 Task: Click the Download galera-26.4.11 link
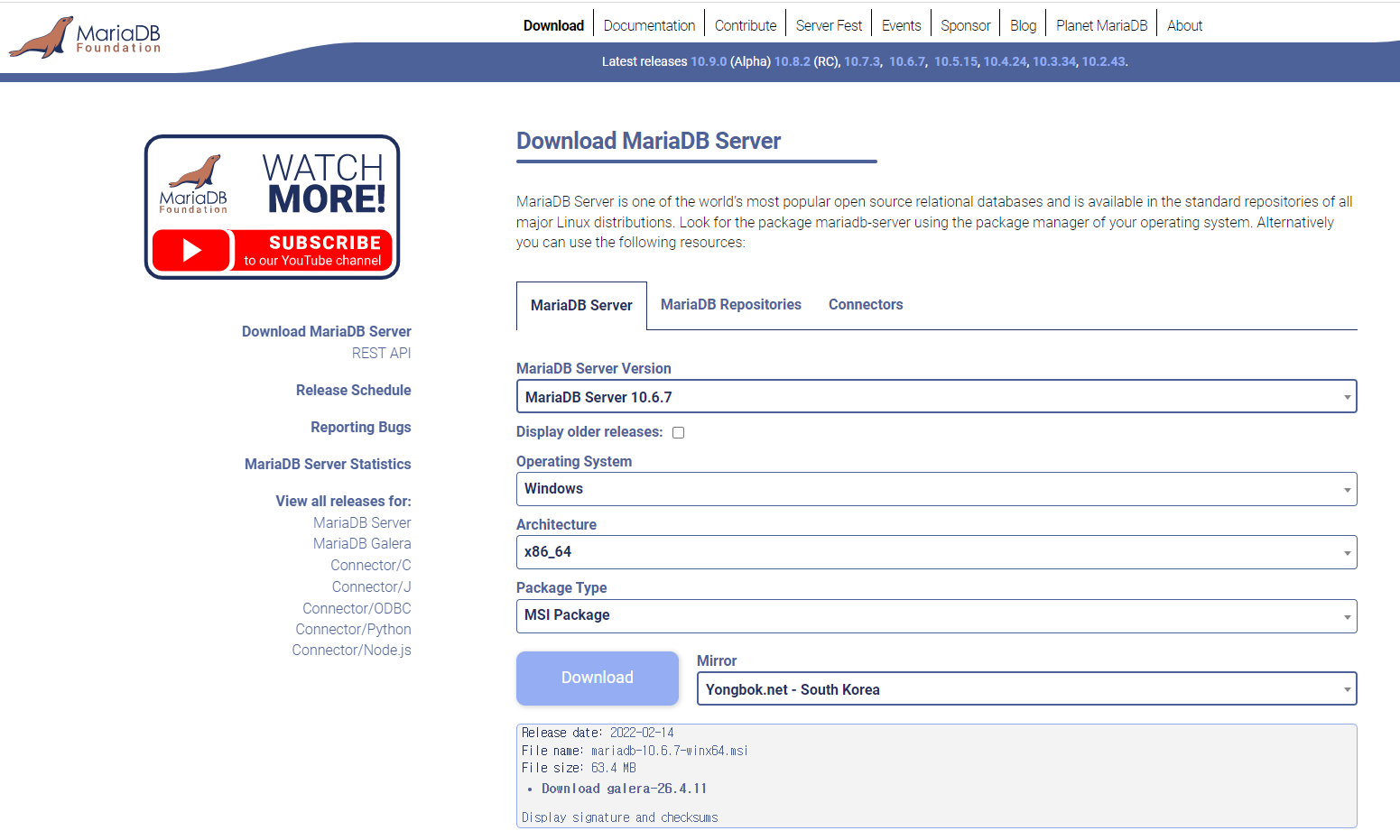(624, 789)
